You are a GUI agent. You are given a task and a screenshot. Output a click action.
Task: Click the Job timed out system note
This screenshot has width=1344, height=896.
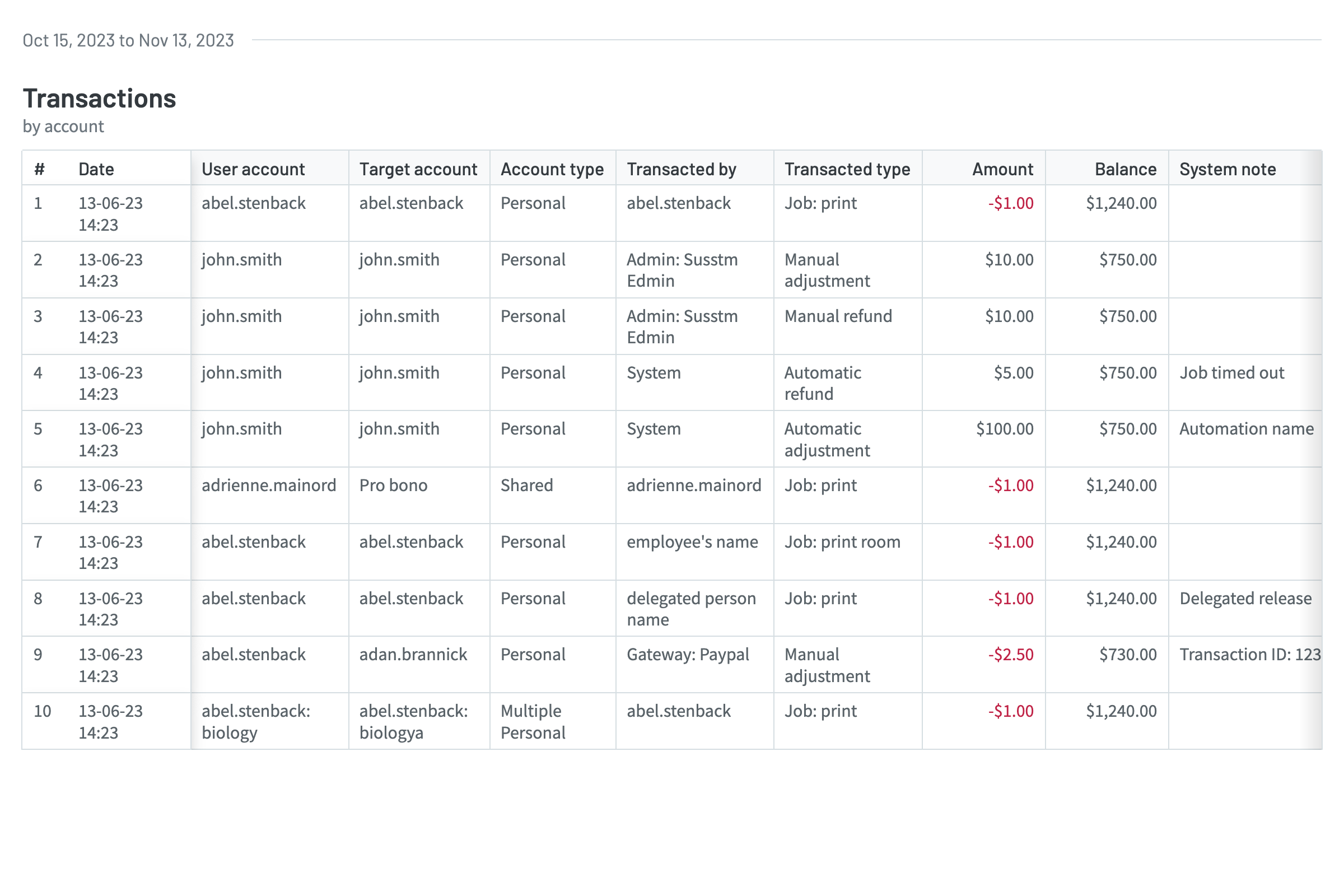point(1231,372)
